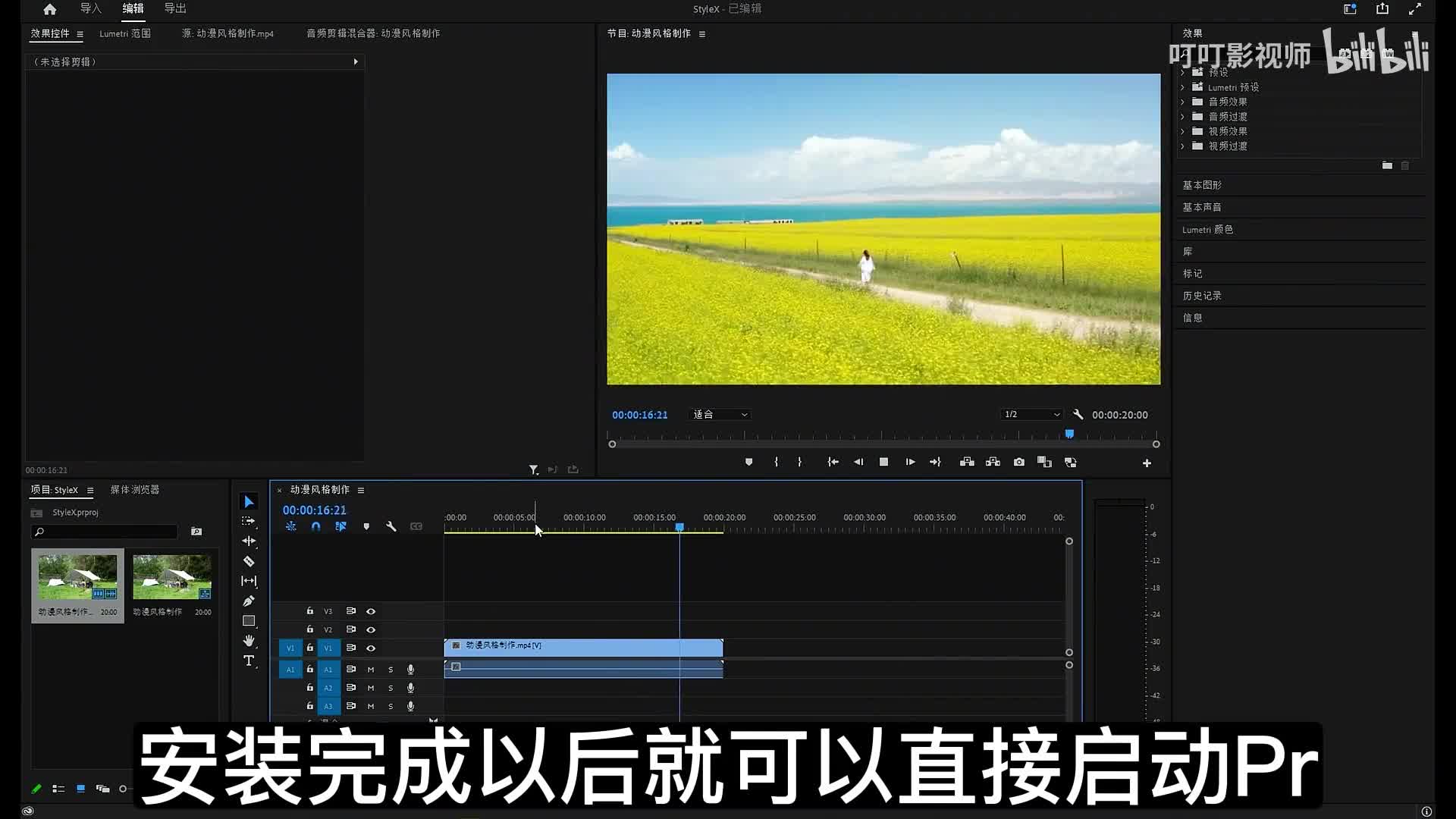Switch to the 导出 tab
1456x819 pixels.
[175, 8]
